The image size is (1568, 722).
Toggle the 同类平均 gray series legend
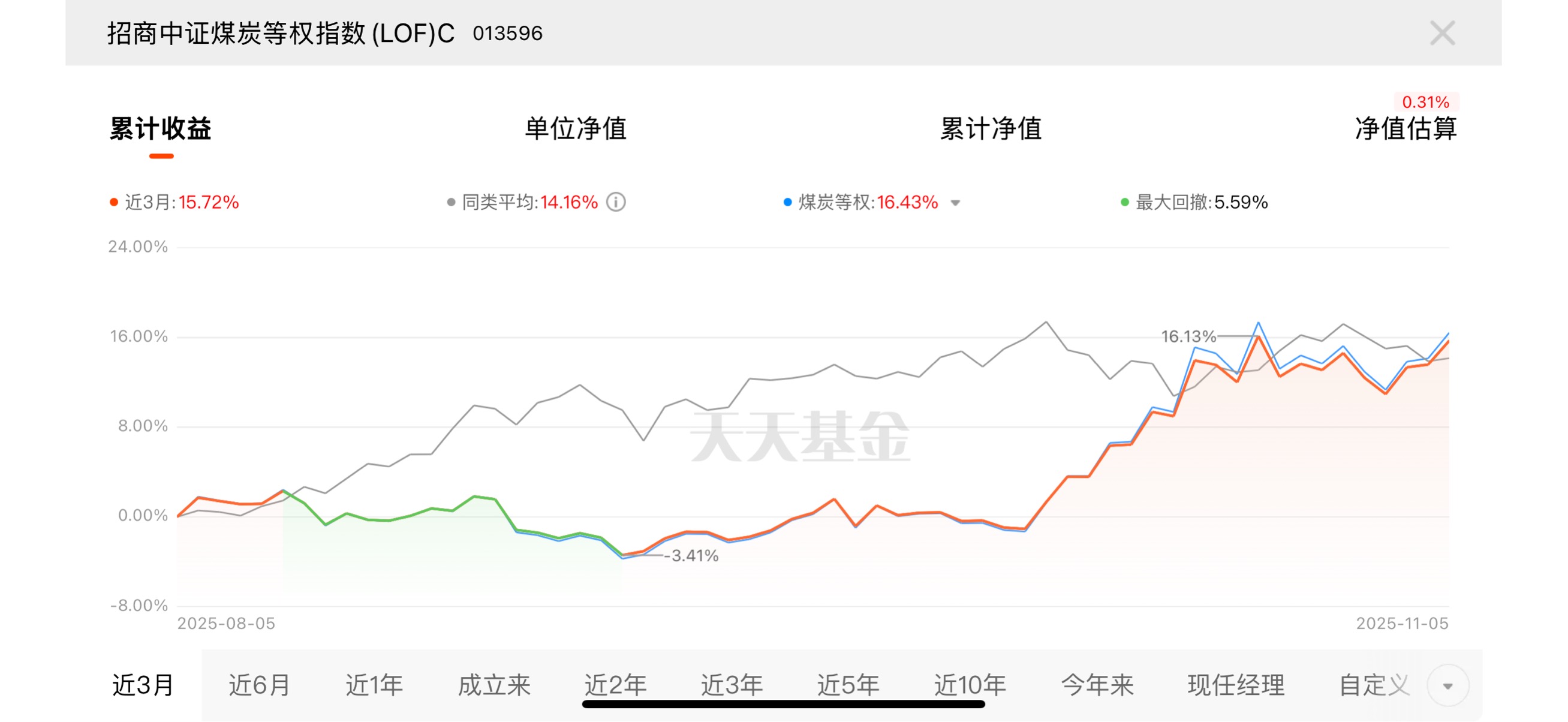tap(451, 202)
